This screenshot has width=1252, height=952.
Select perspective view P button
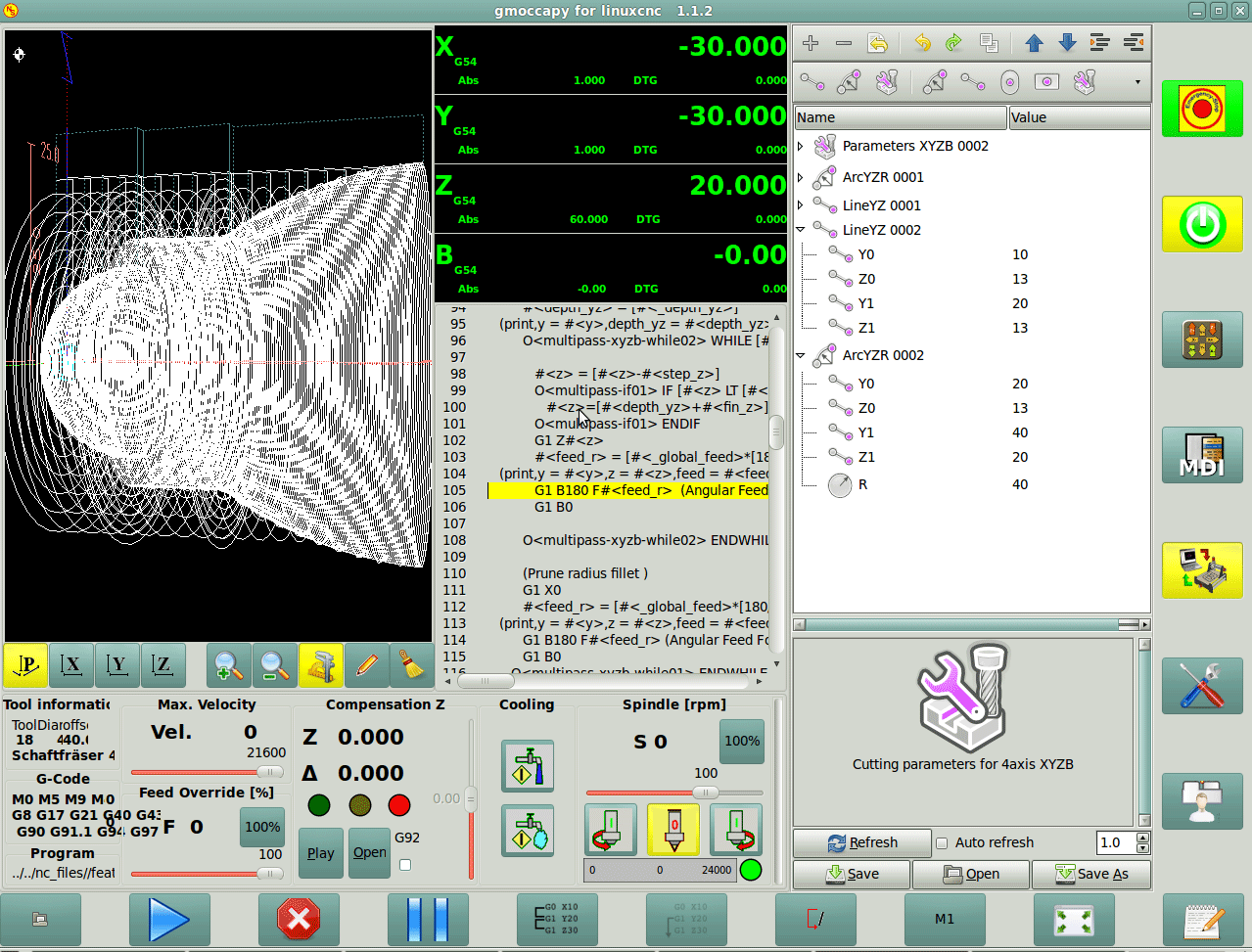point(26,665)
